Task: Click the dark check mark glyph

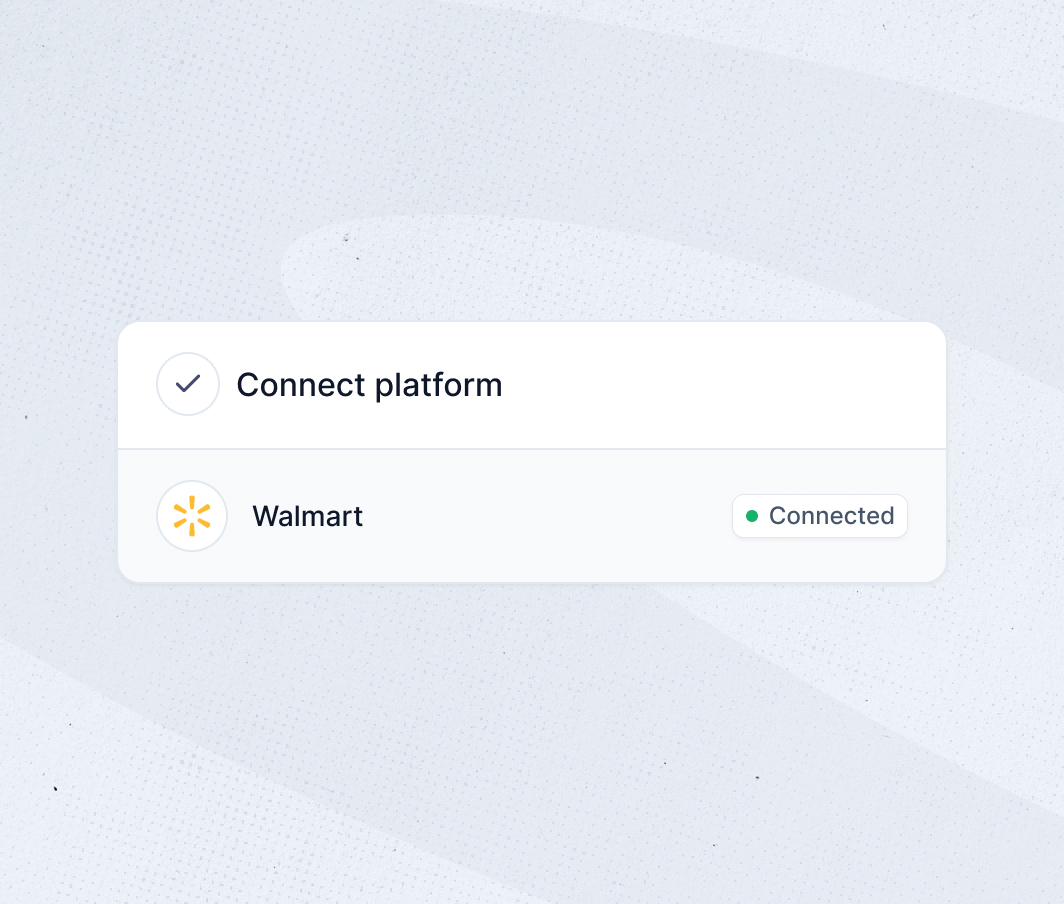Action: coord(188,384)
